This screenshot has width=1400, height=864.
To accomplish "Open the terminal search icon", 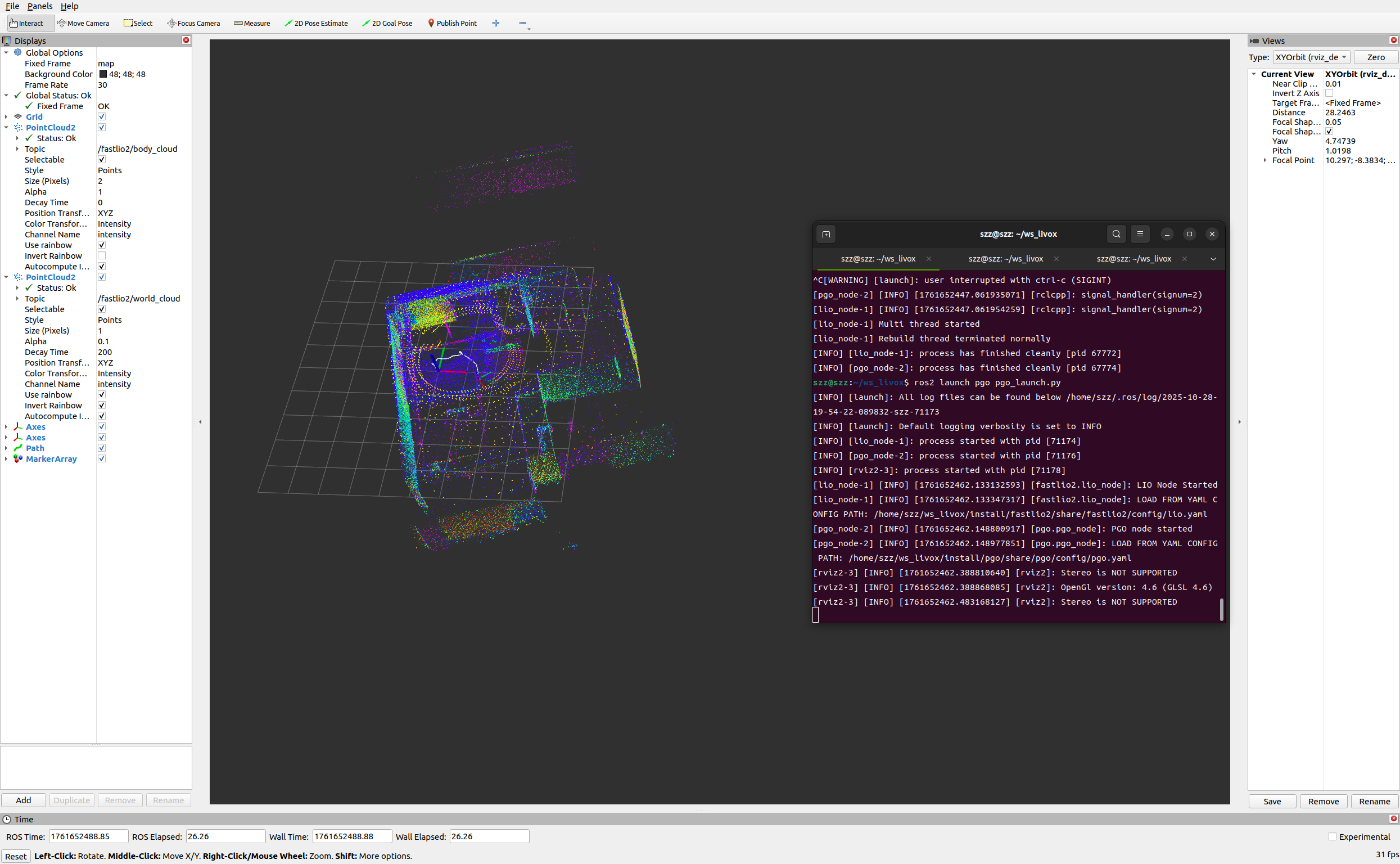I will point(1116,233).
